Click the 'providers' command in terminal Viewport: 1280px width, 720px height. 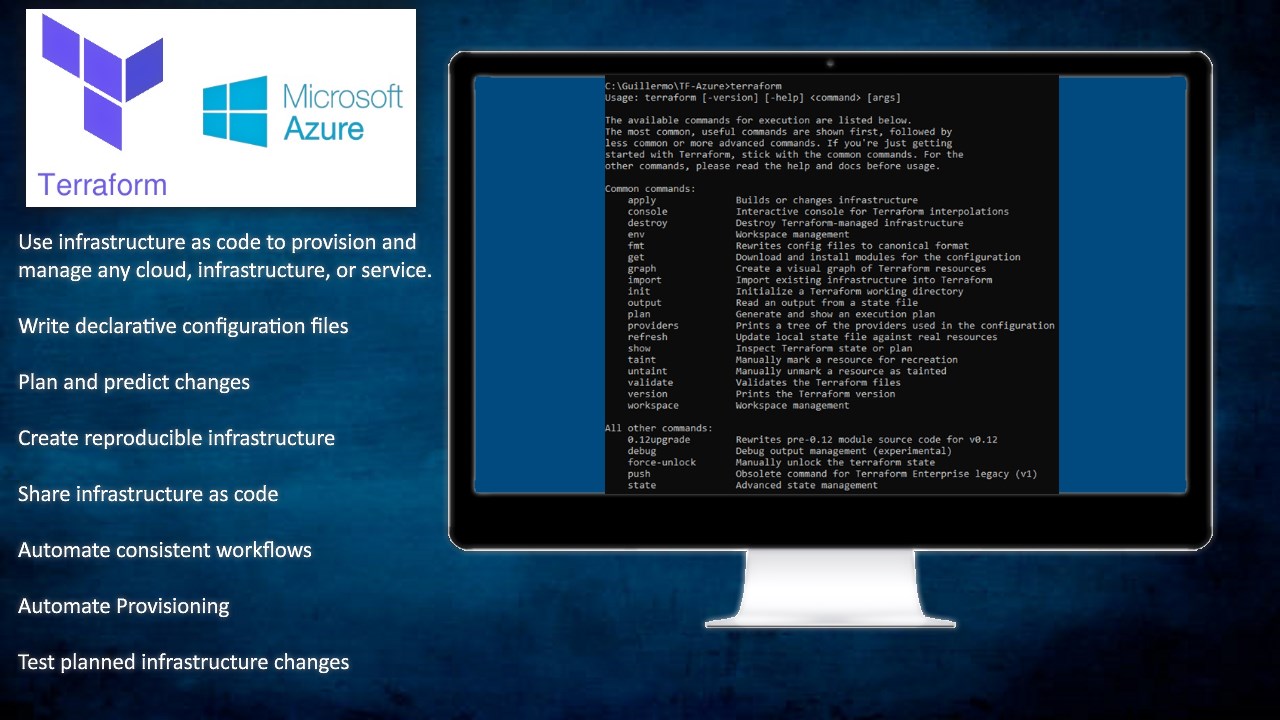[x=653, y=325]
